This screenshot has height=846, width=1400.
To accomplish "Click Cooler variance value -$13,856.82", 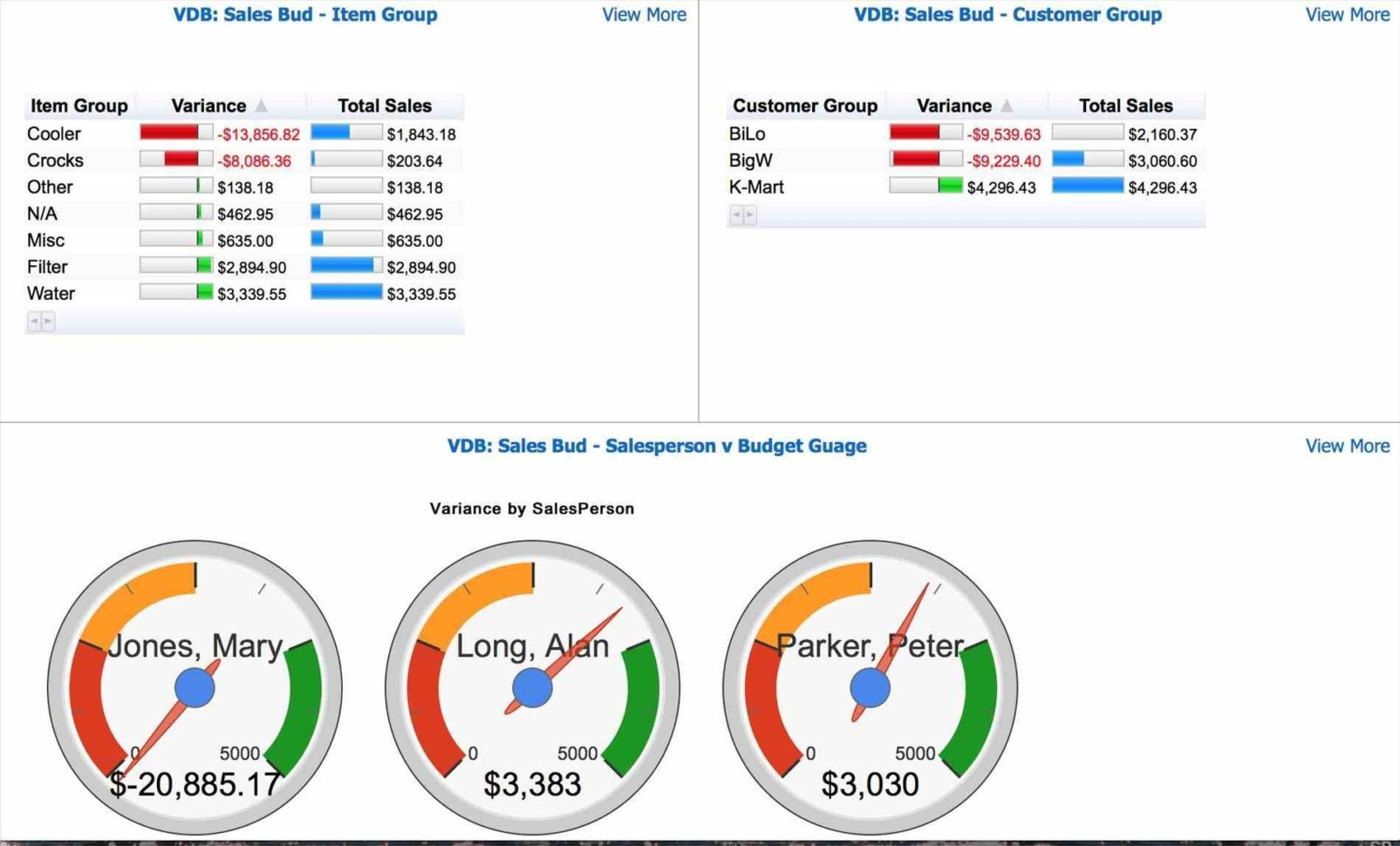I will point(258,134).
